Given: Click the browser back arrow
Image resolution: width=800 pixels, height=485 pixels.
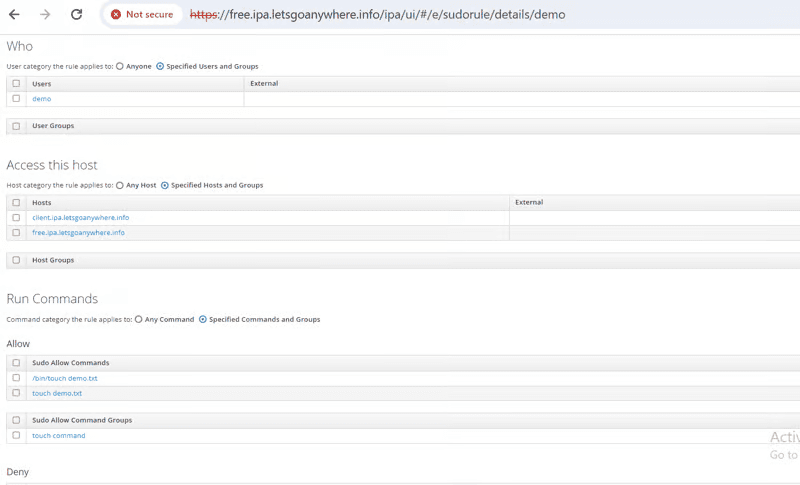Looking at the screenshot, I should click(14, 15).
